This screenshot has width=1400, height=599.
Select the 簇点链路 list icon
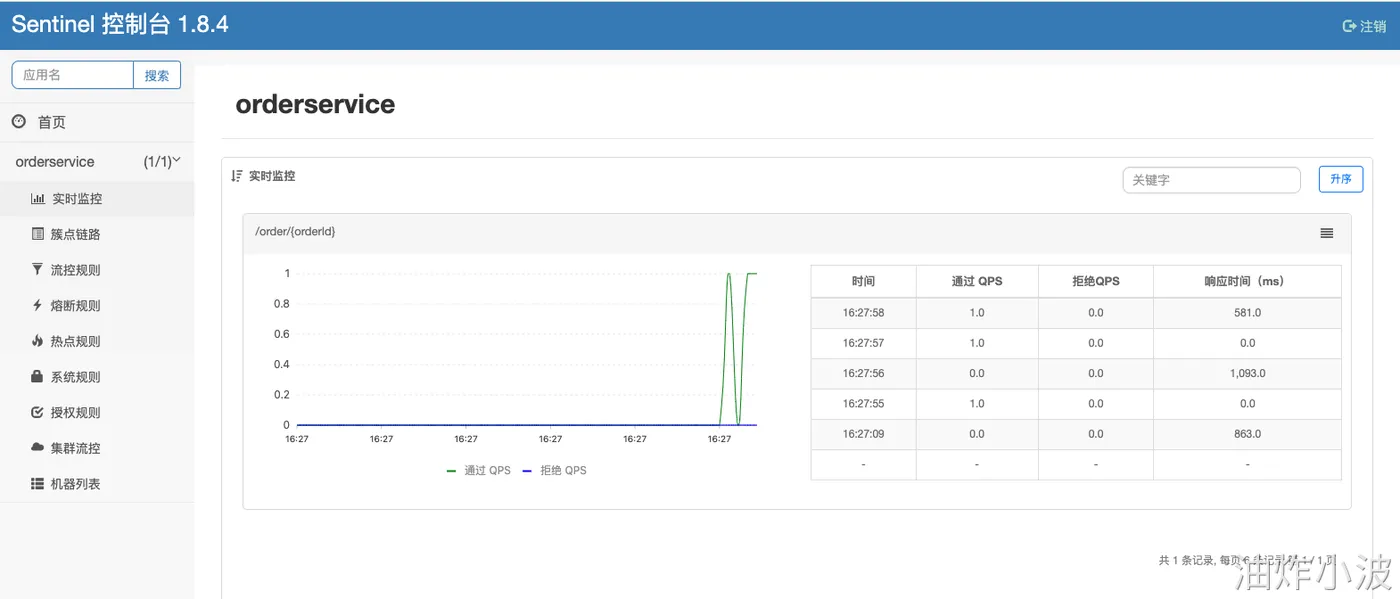(38, 234)
